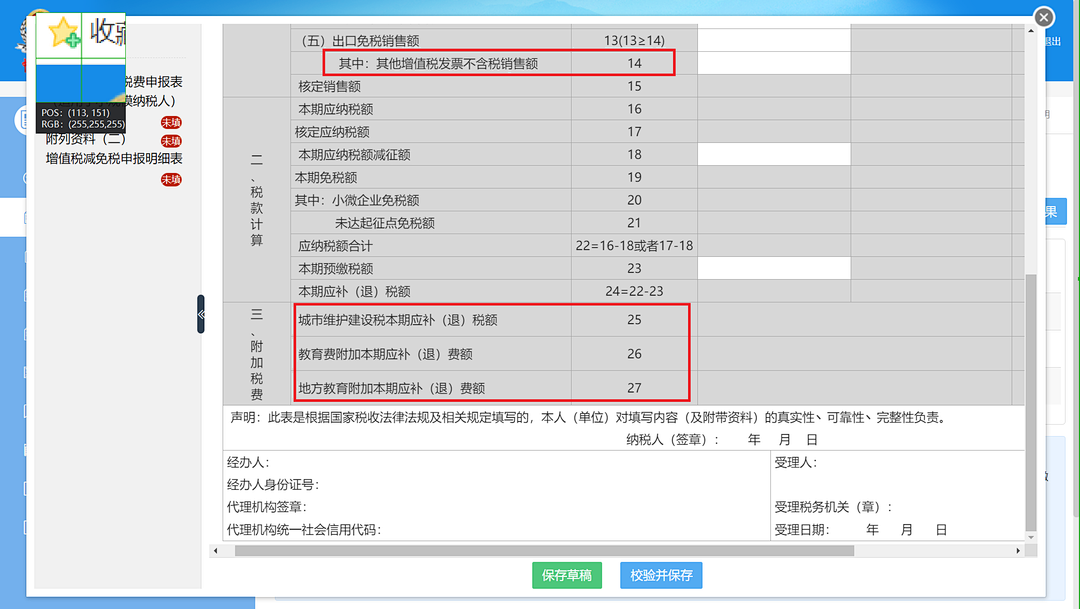Select the 其中：其他增值税发票不含税销售额 label

tap(438, 63)
